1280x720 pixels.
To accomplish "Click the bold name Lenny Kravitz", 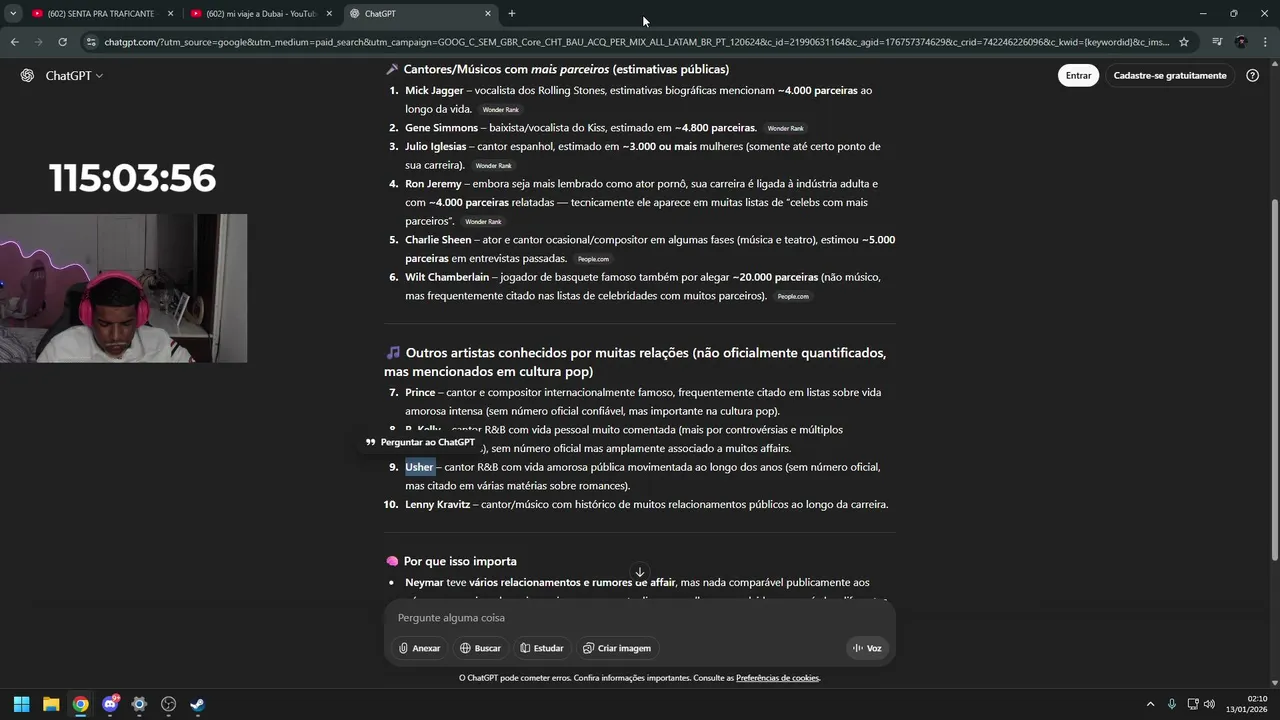I will click(437, 505).
